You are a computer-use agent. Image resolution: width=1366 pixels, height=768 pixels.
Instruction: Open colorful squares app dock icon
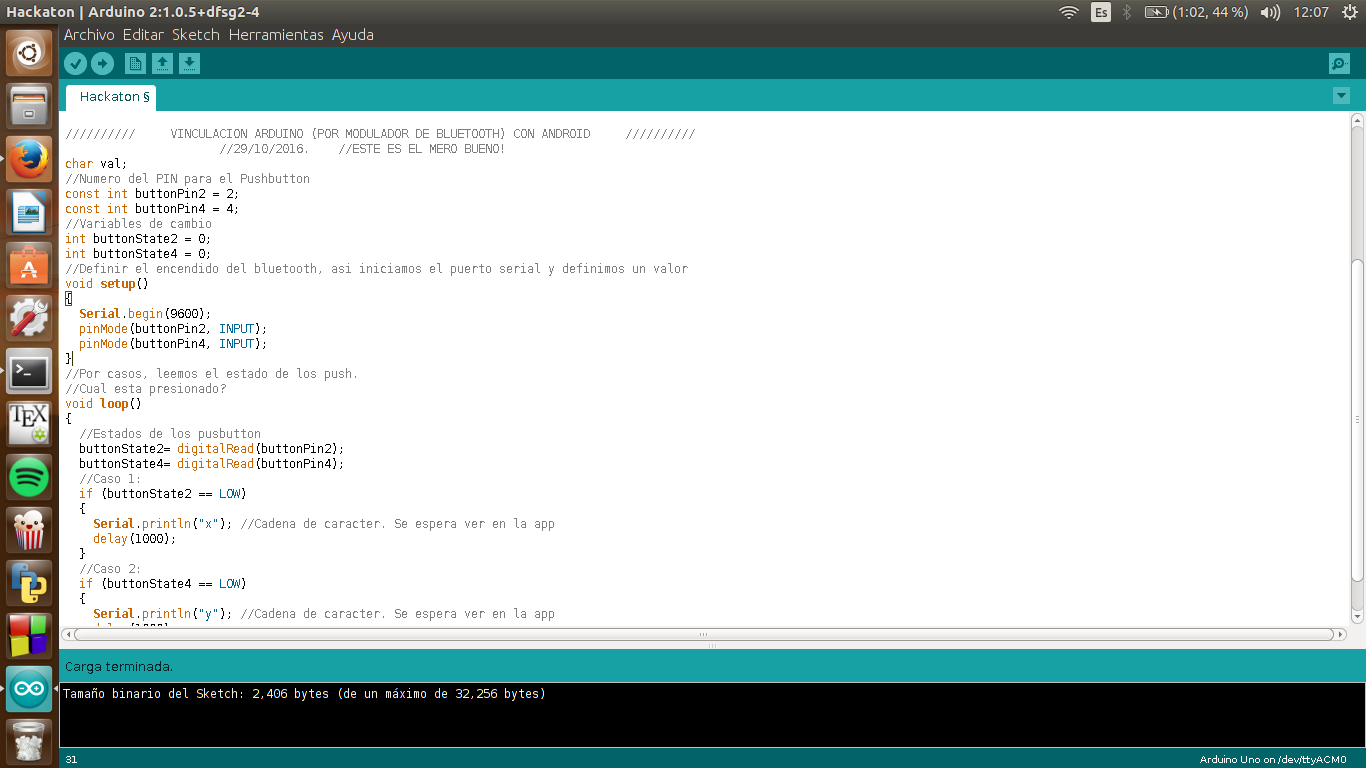29,636
